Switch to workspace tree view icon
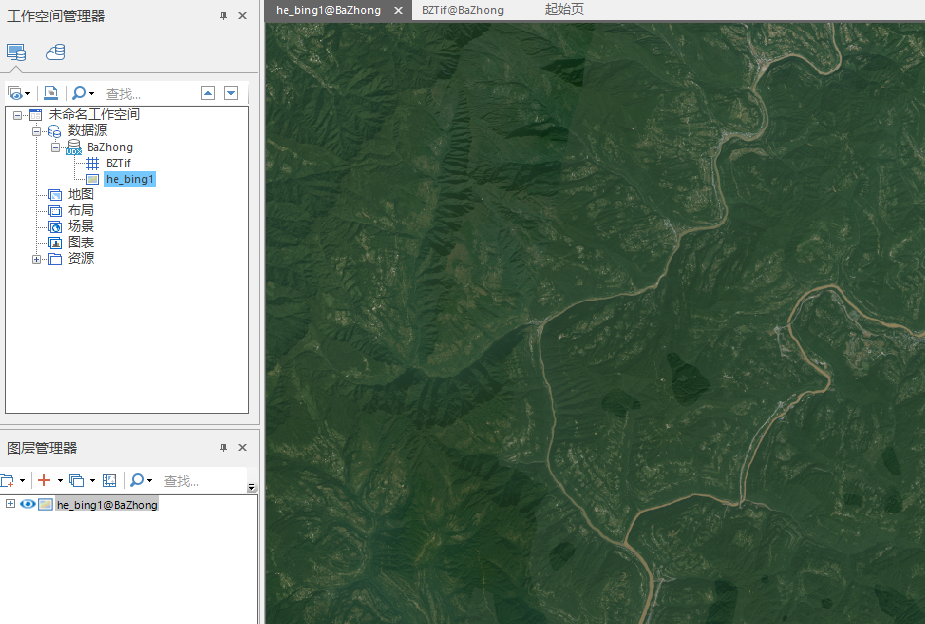The width and height of the screenshot is (925, 624). tap(16, 52)
